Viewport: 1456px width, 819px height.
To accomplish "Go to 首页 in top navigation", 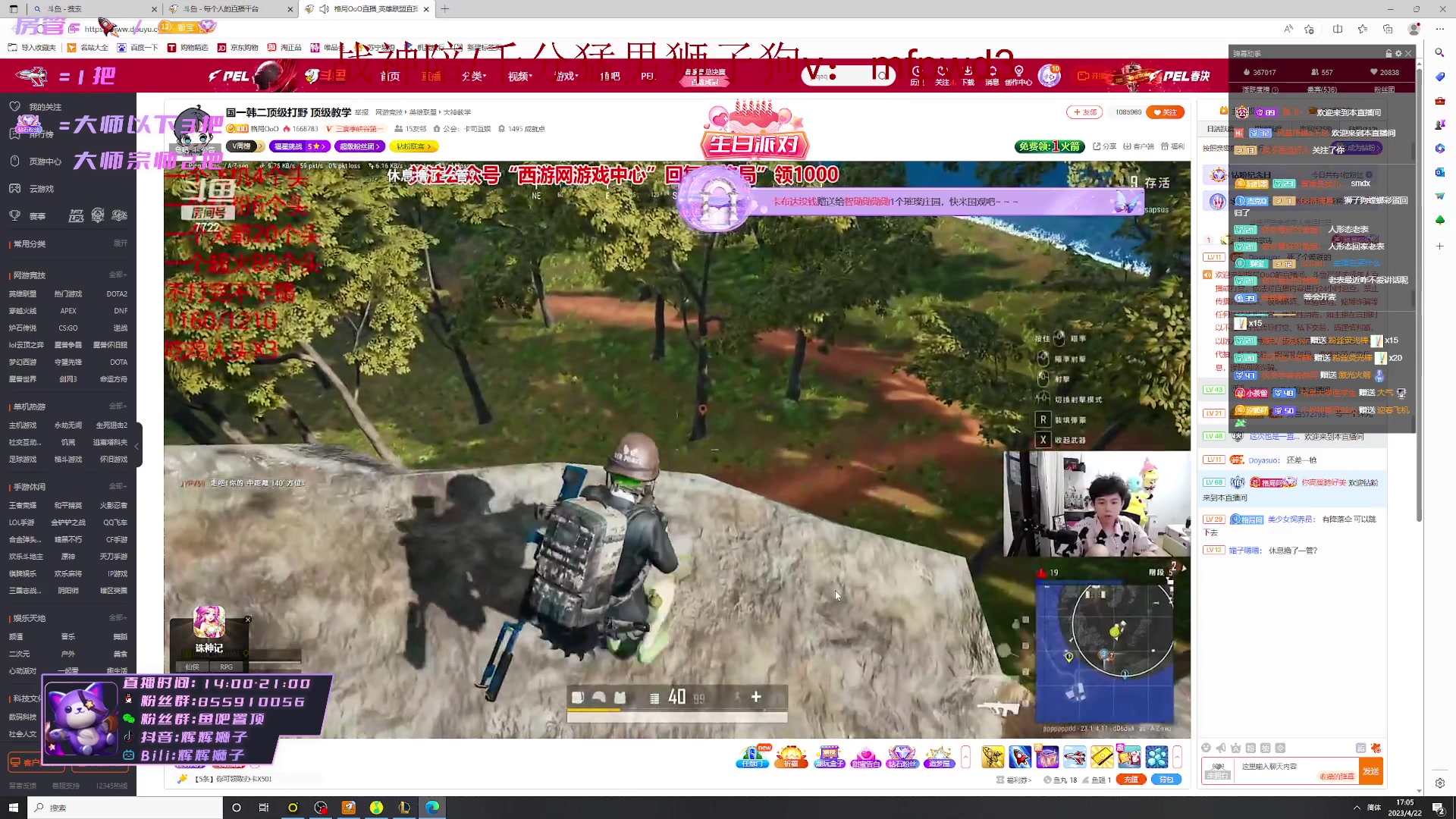I will 390,76.
